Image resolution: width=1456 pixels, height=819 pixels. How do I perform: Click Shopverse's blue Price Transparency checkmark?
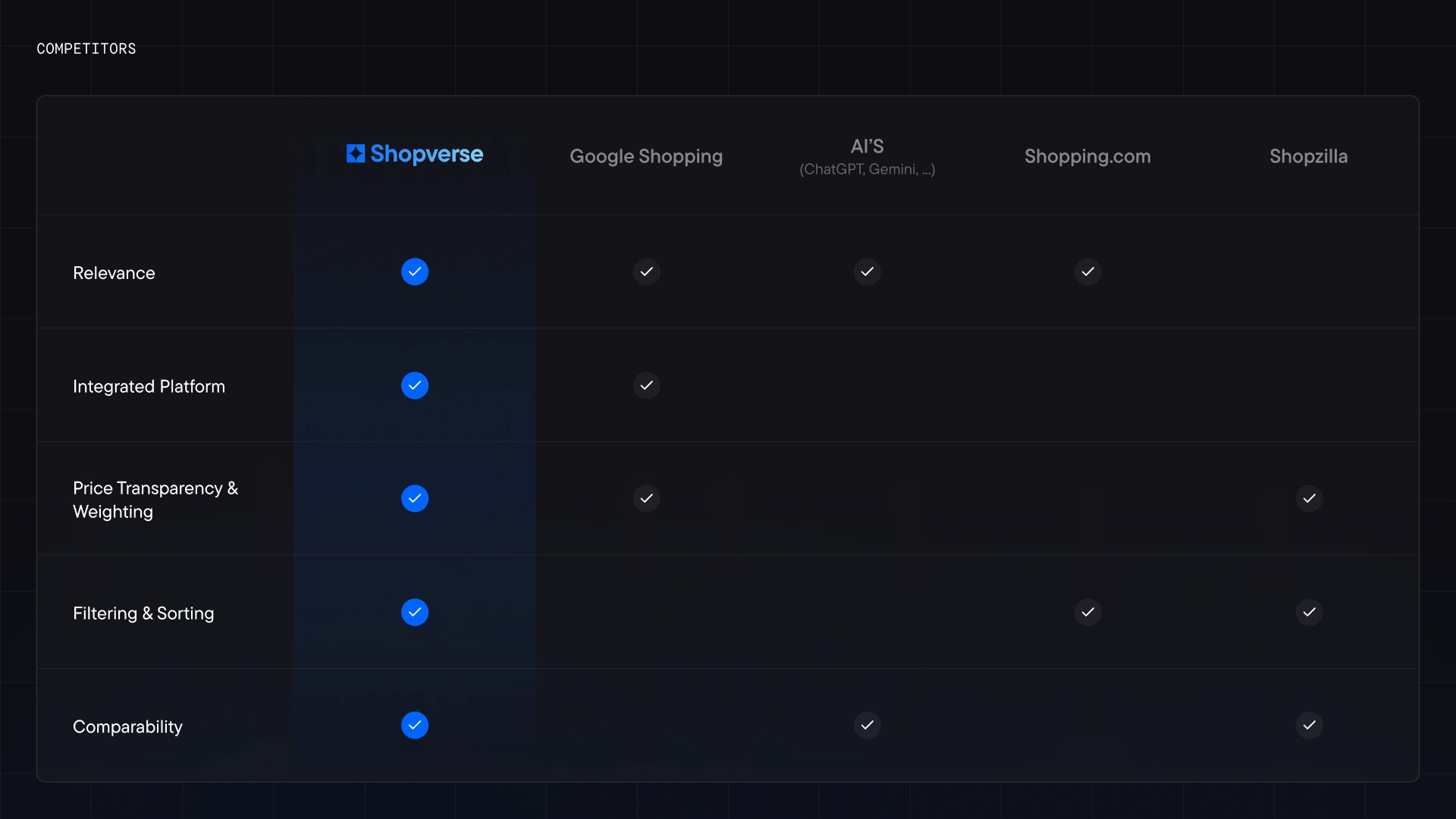[415, 498]
